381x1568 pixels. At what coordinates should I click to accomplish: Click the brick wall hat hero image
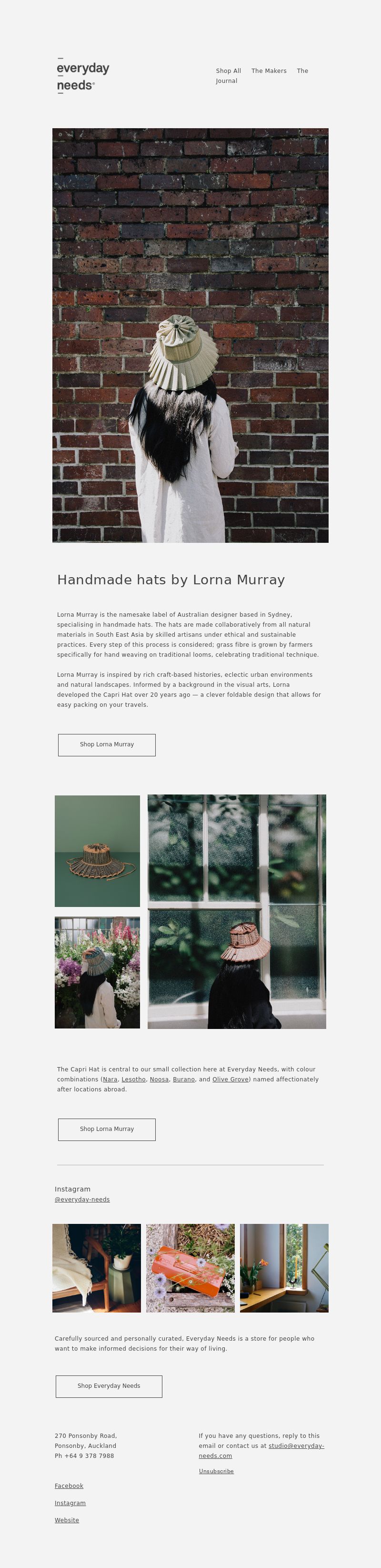pyautogui.click(x=190, y=336)
